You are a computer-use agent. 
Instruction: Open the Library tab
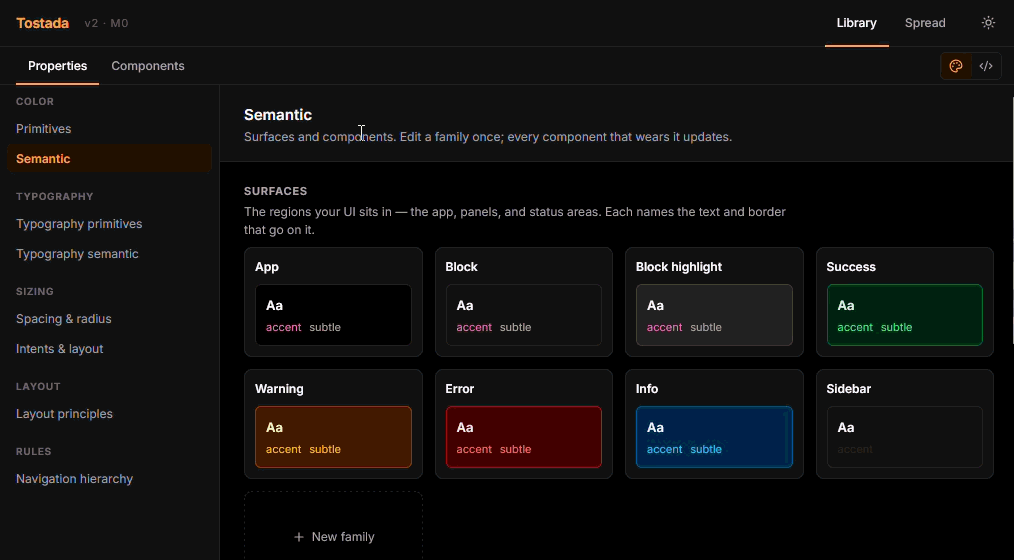(856, 23)
